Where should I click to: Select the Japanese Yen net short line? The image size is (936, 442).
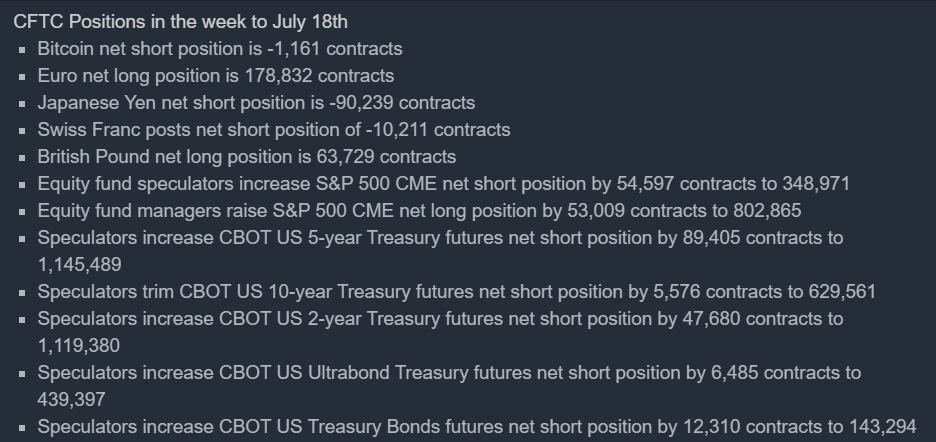pyautogui.click(x=256, y=102)
